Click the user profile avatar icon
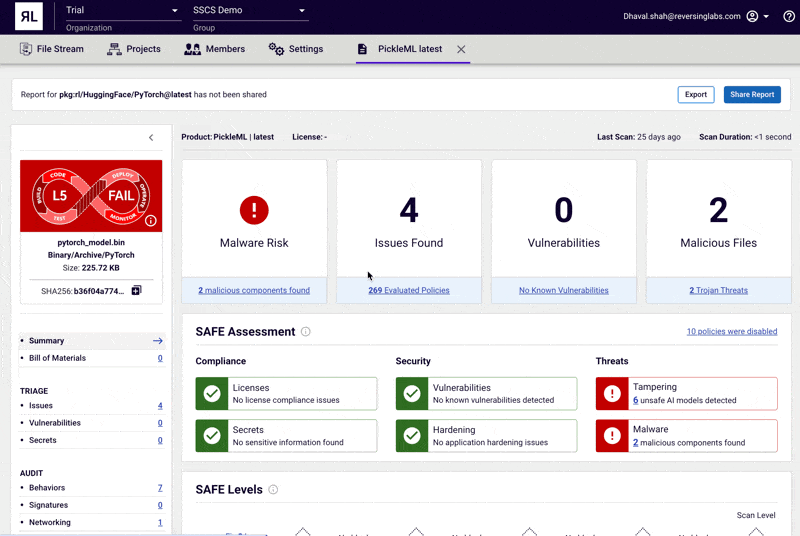This screenshot has width=800, height=536. click(x=752, y=16)
